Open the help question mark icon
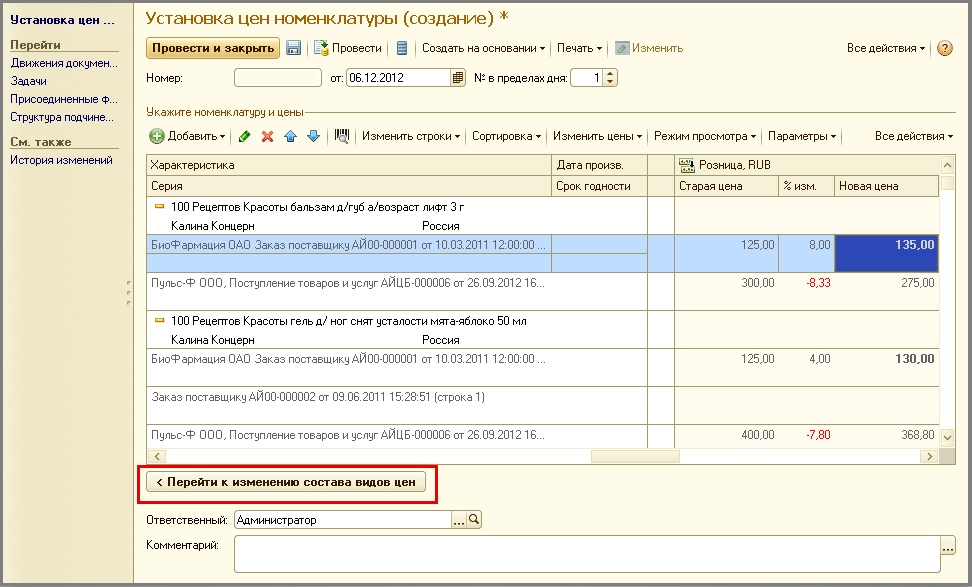This screenshot has width=972, height=587. (944, 48)
